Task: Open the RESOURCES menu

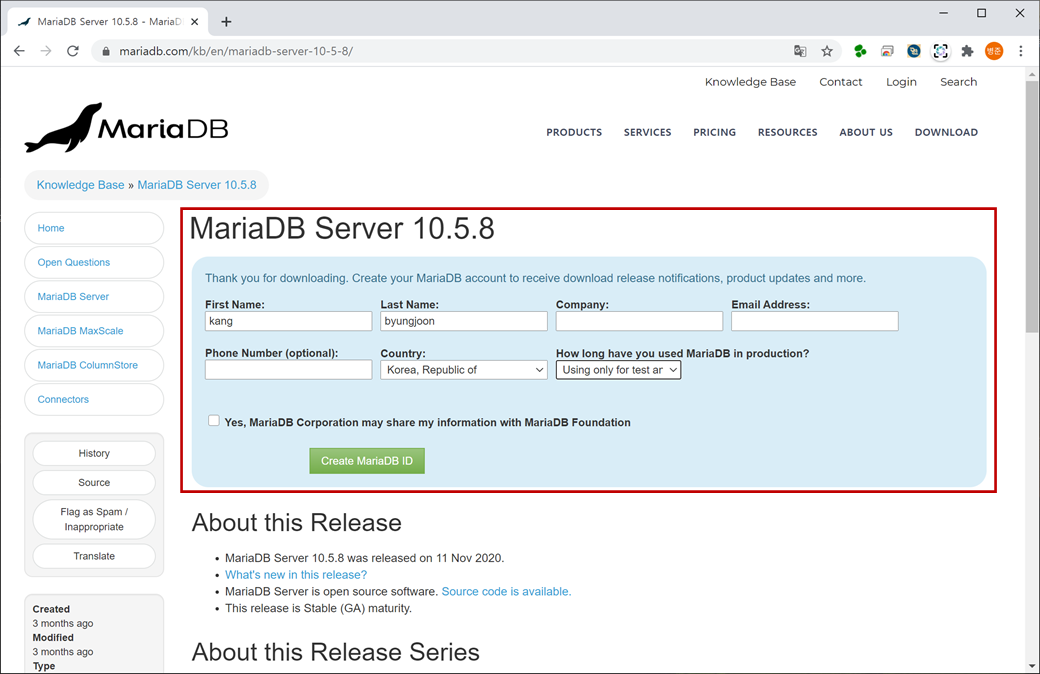Action: (x=787, y=132)
